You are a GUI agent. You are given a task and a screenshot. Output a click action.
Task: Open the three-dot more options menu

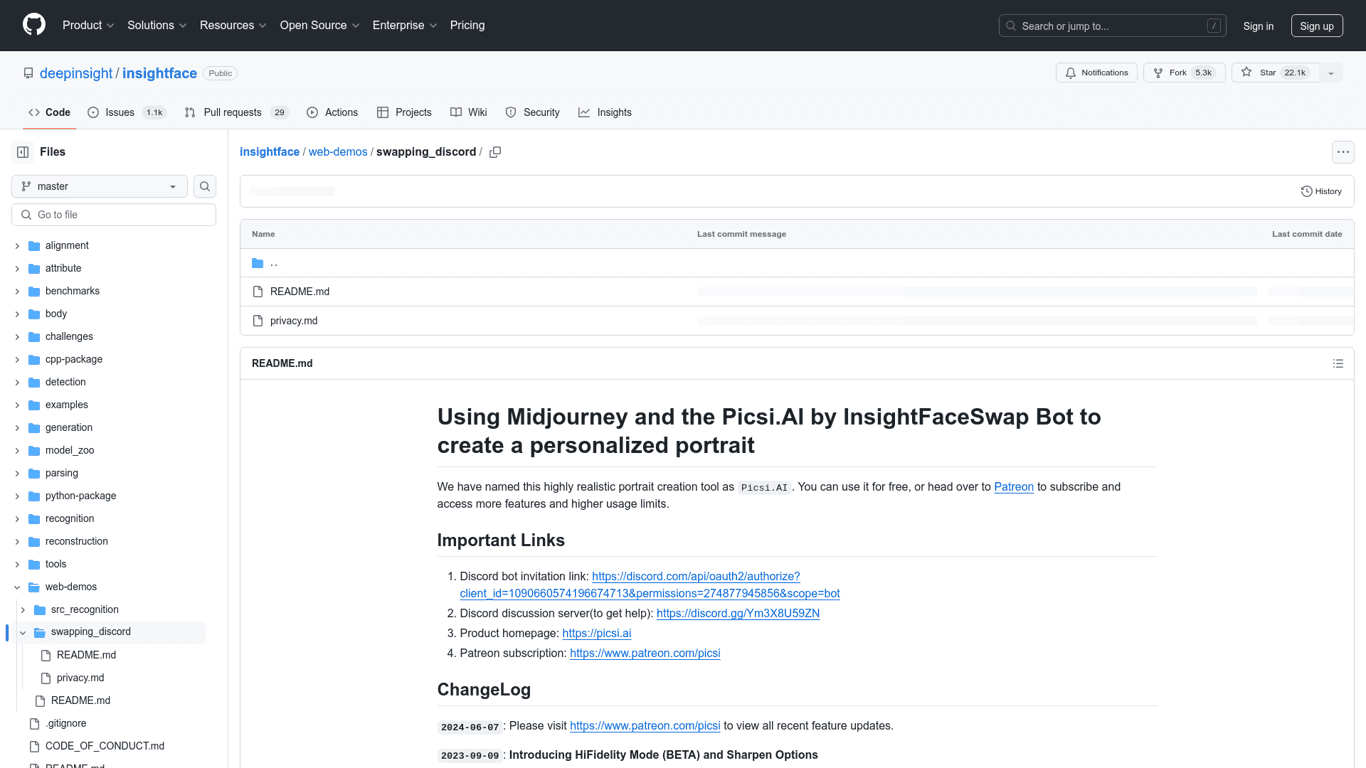click(x=1342, y=152)
